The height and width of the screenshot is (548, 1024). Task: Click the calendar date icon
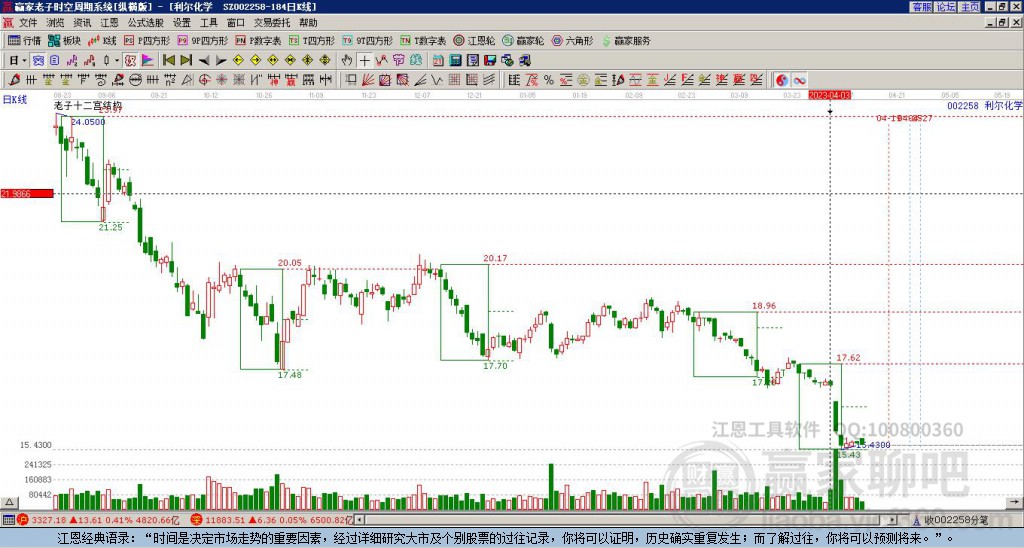coord(438,61)
